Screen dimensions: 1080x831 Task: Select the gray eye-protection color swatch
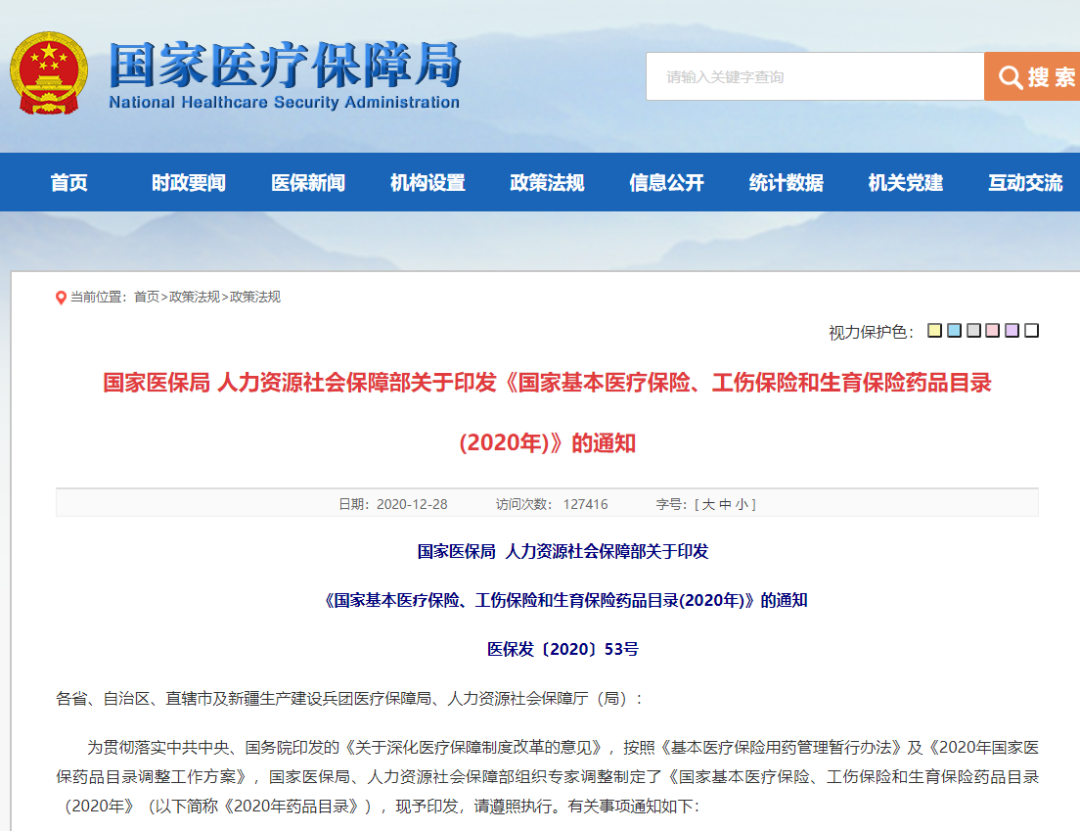(973, 331)
